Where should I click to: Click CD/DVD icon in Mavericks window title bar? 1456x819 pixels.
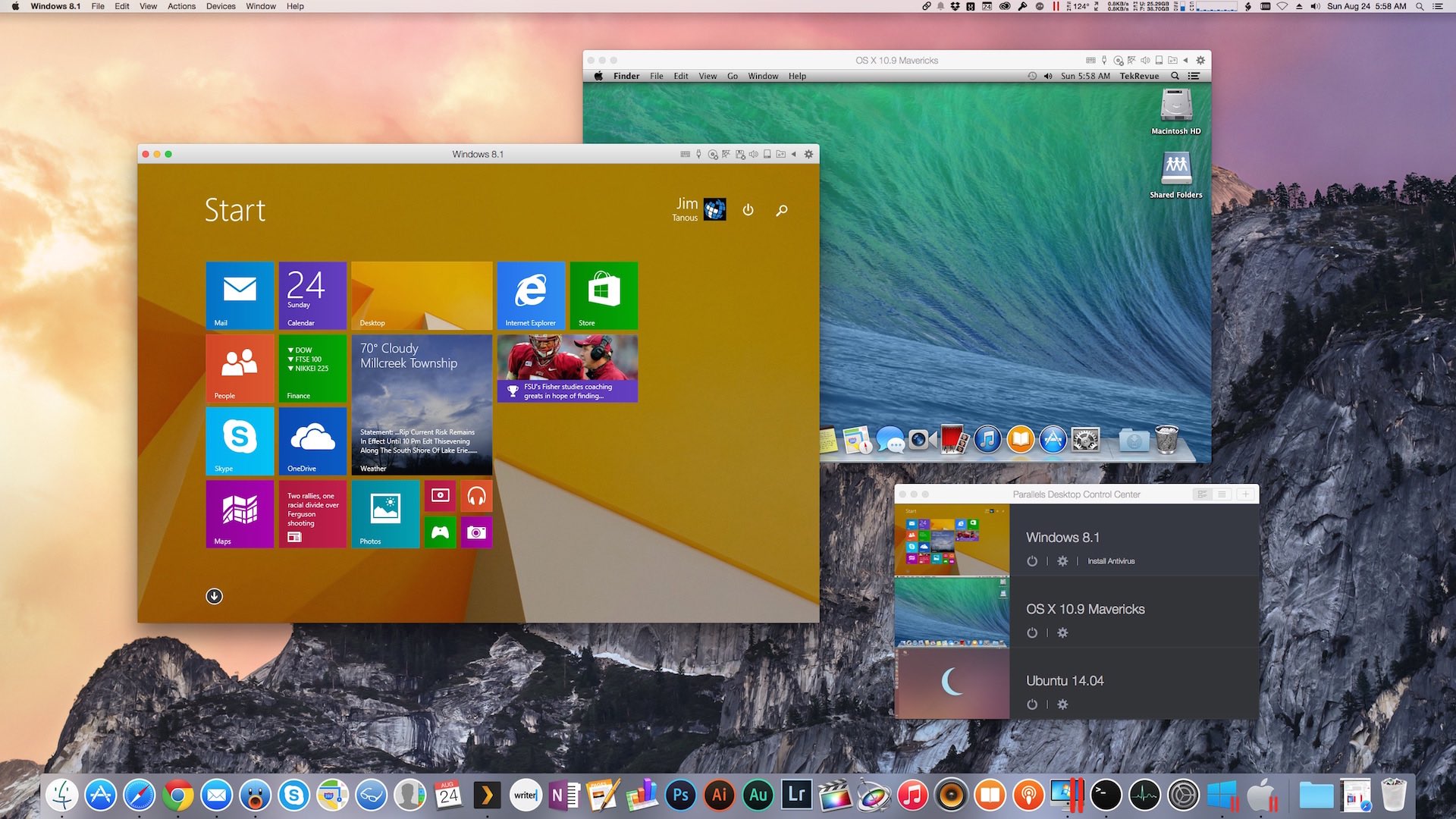click(1118, 61)
